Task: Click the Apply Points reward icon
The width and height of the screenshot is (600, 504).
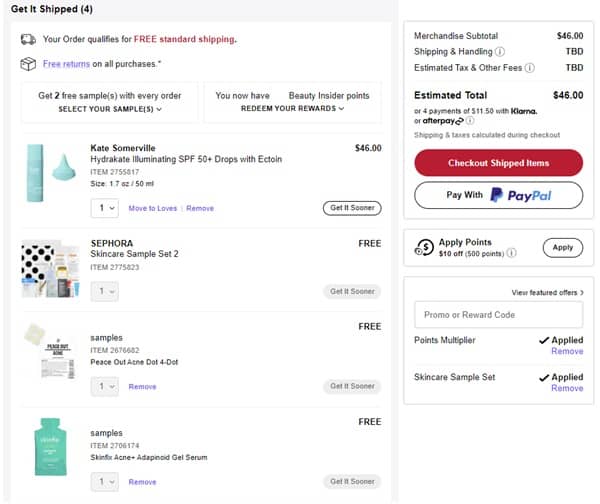Action: (x=424, y=247)
